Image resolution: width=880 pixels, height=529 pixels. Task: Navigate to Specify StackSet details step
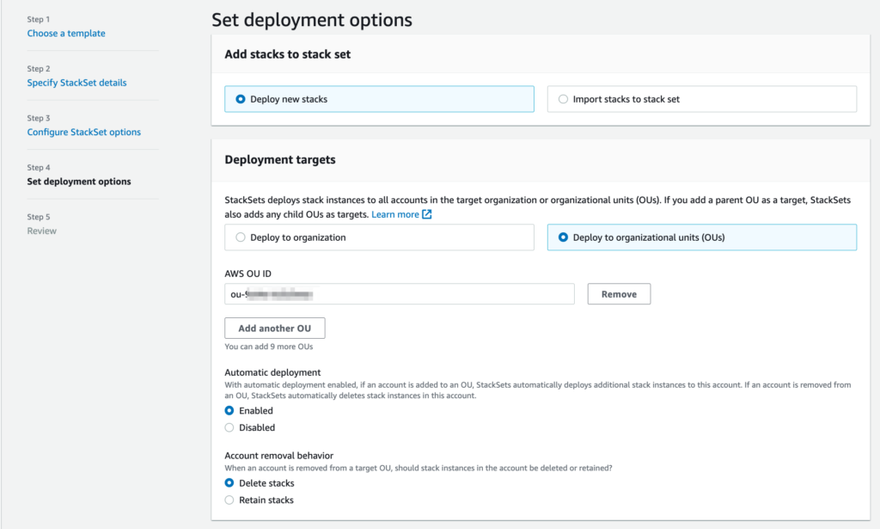pyautogui.click(x=77, y=83)
